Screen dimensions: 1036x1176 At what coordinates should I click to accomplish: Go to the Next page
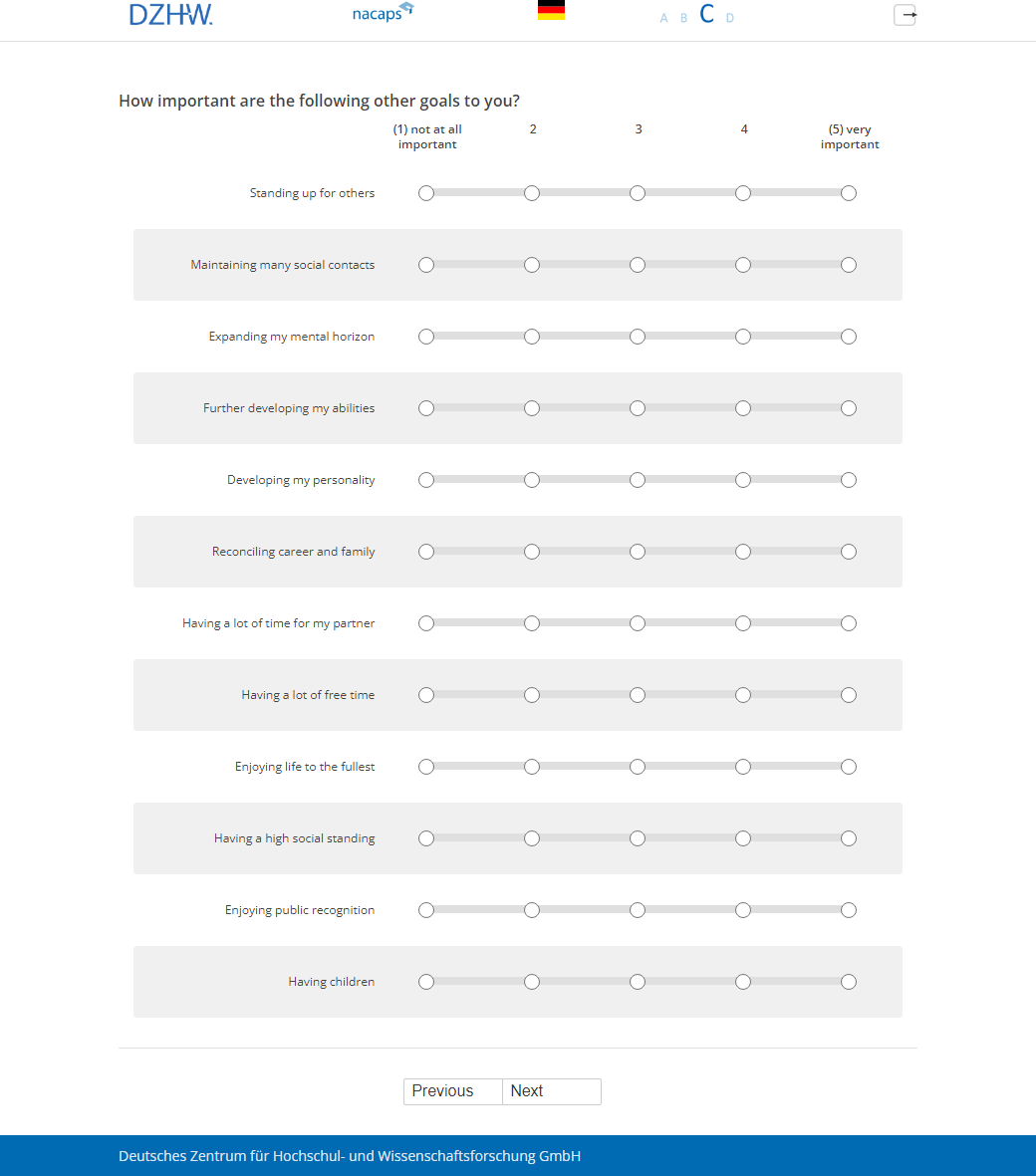(551, 1091)
